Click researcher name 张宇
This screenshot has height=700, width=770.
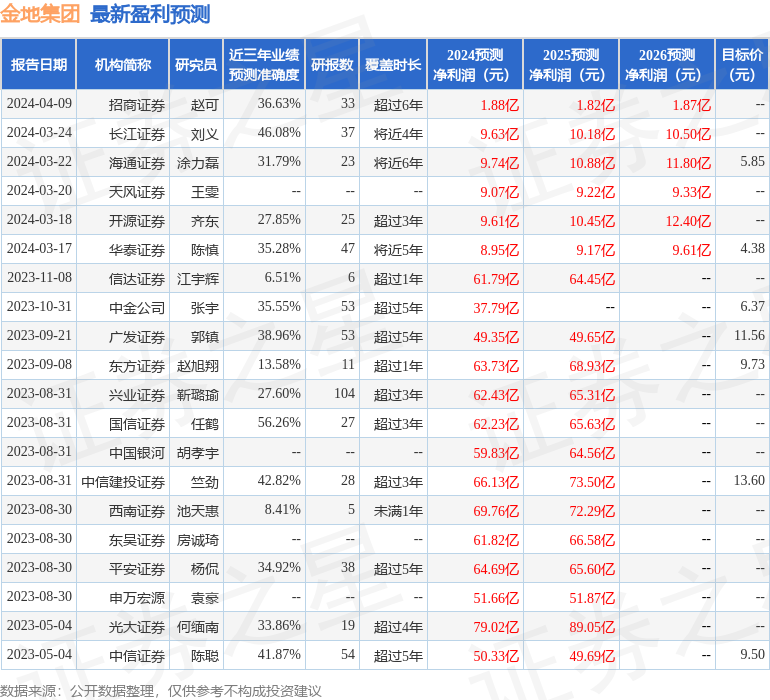click(204, 308)
